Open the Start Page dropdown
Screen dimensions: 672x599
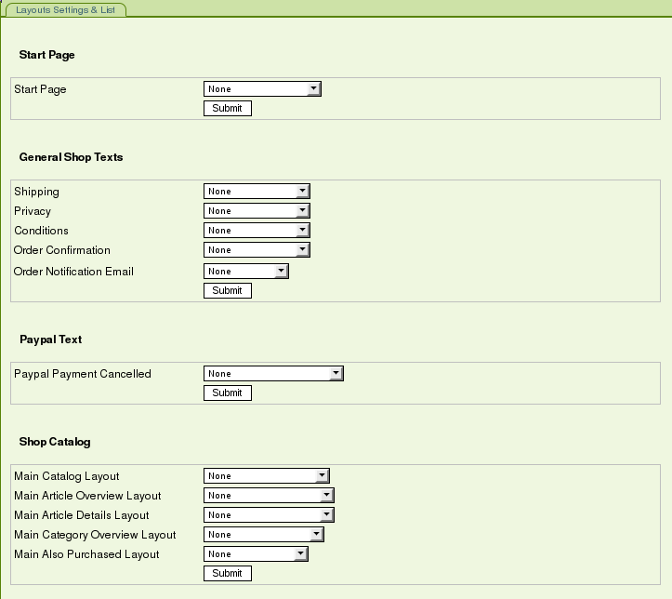pos(261,89)
